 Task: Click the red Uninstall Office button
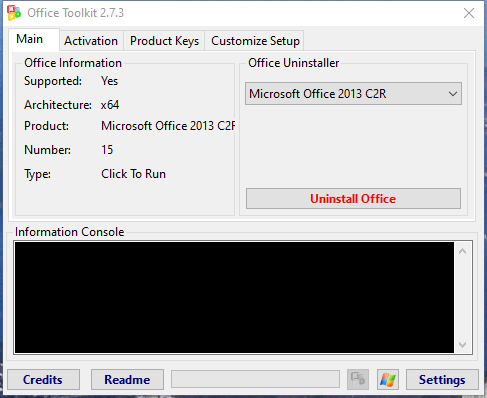coord(353,199)
